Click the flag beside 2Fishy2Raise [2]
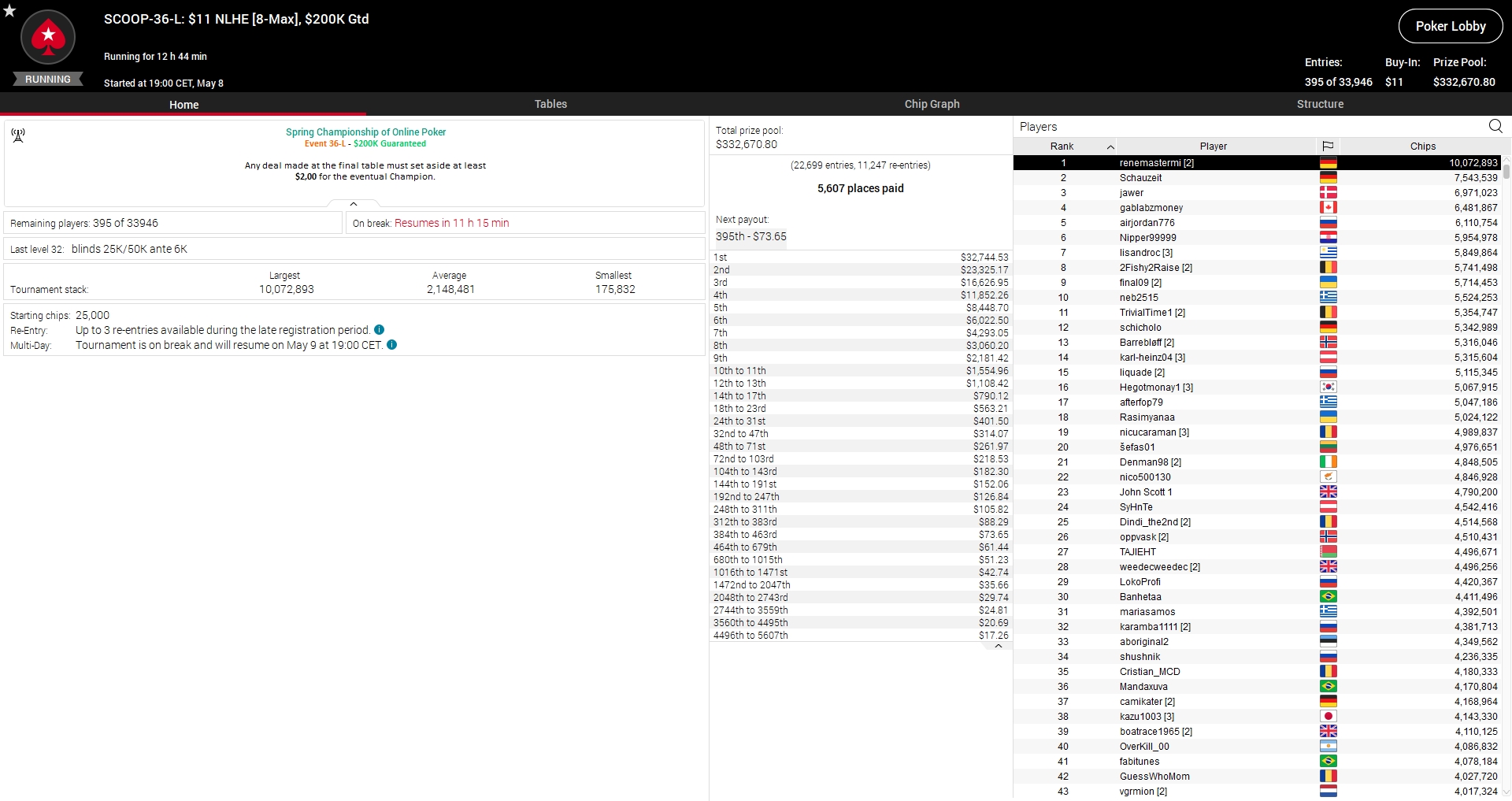Screen dimensions: 1512x801 tap(1328, 268)
